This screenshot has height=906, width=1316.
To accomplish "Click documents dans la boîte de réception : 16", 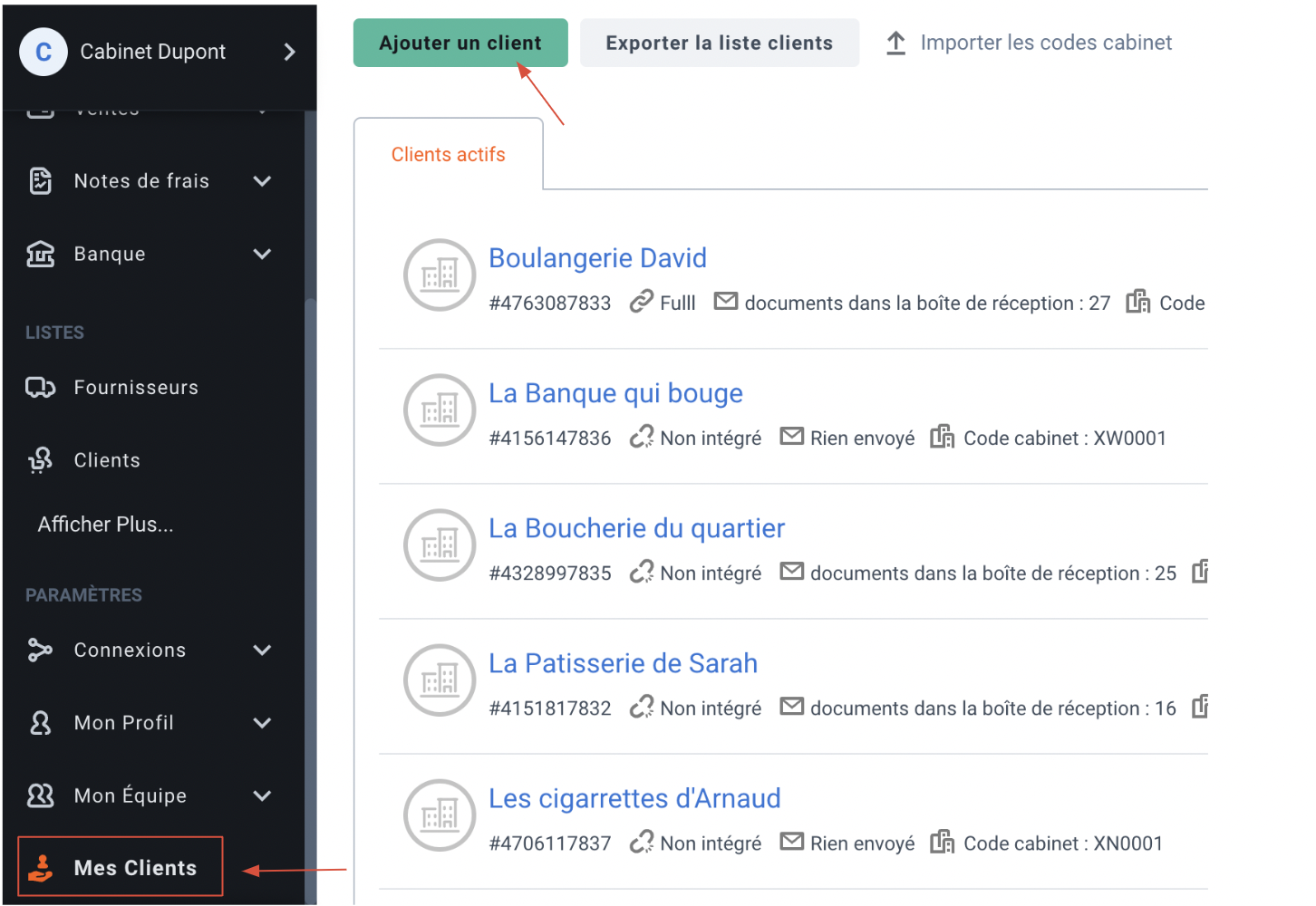I will pyautogui.click(x=993, y=708).
